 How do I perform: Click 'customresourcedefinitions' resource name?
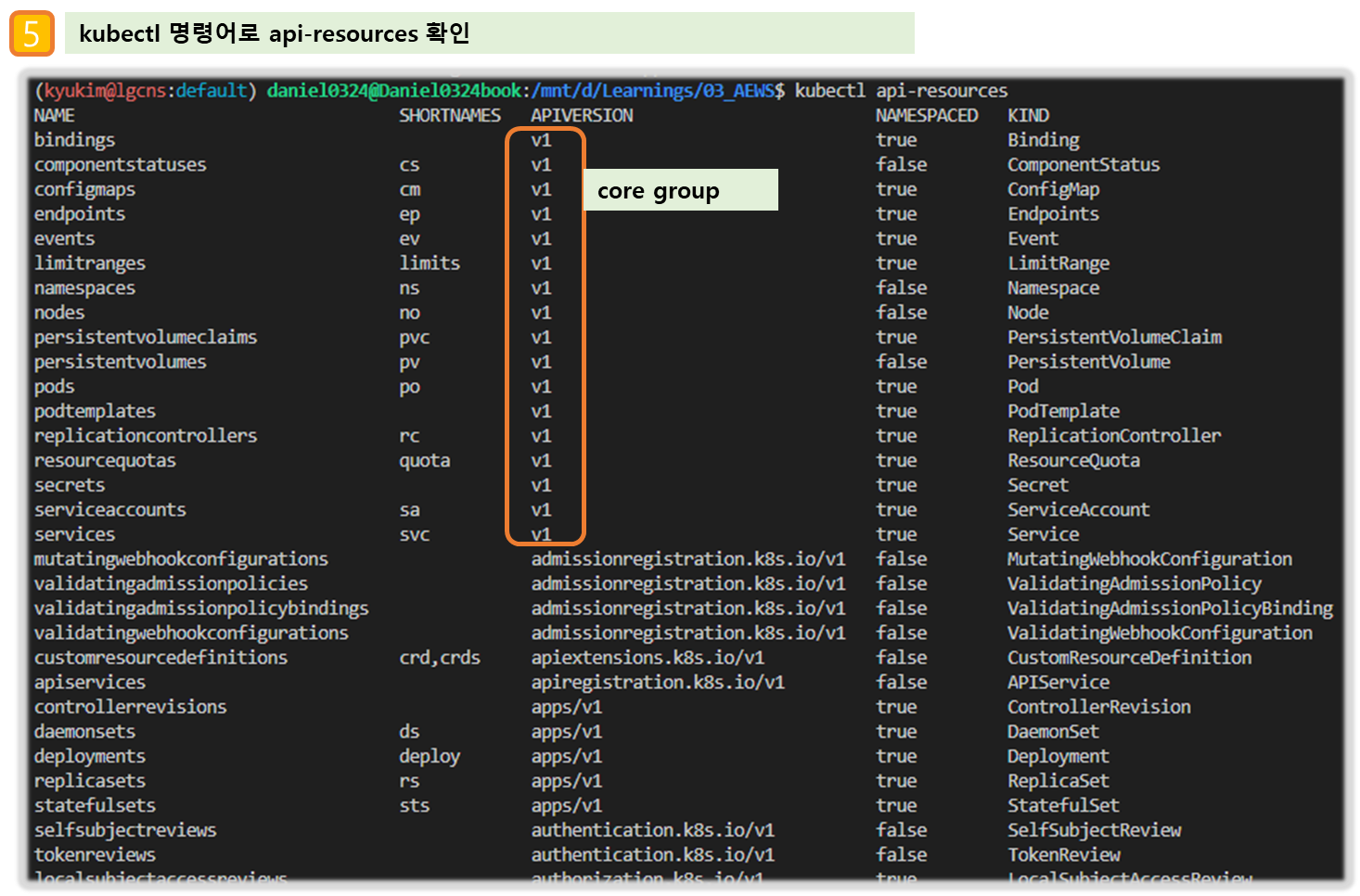pyautogui.click(x=160, y=658)
